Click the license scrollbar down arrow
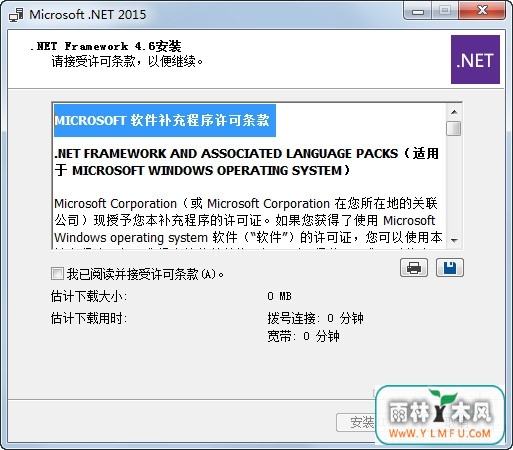513x450 pixels. point(454,240)
